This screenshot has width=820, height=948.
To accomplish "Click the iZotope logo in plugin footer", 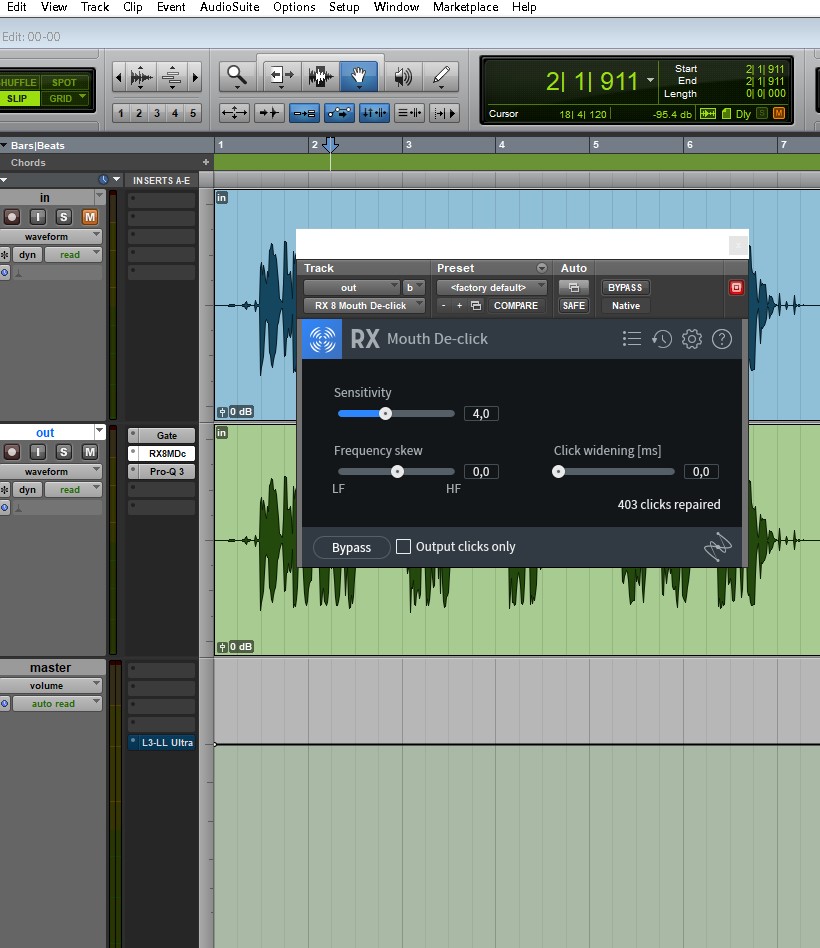I will (x=718, y=547).
